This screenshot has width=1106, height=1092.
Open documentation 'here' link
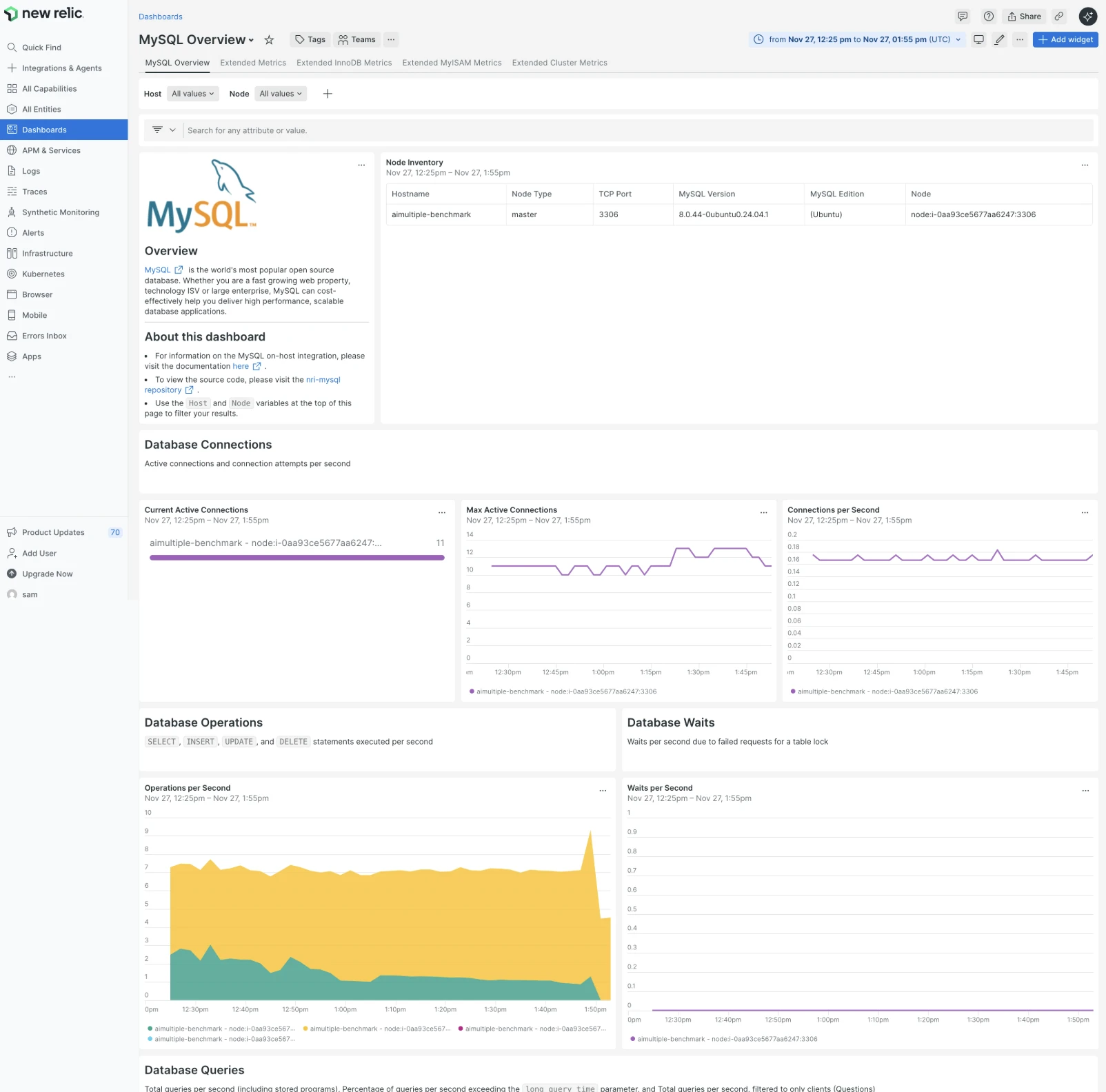241,367
